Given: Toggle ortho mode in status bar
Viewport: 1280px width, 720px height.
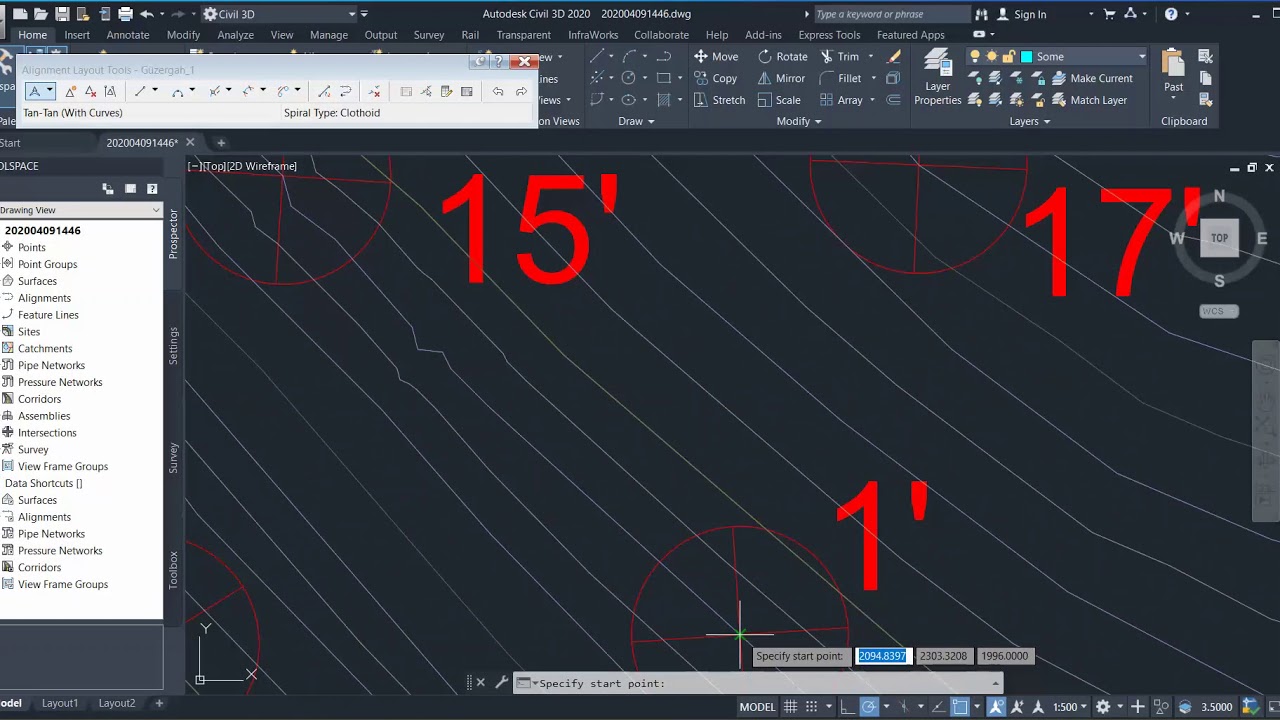Looking at the screenshot, I should 847,707.
